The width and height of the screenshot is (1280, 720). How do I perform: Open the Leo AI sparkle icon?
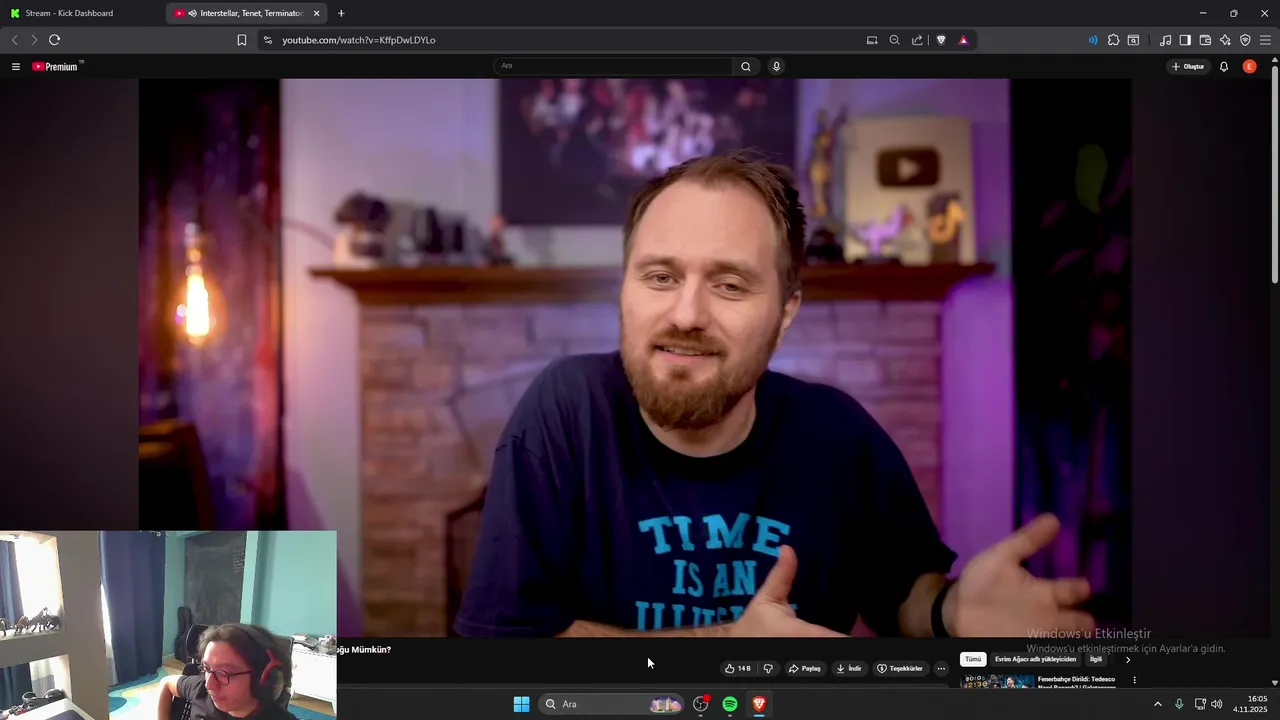[x=1225, y=40]
